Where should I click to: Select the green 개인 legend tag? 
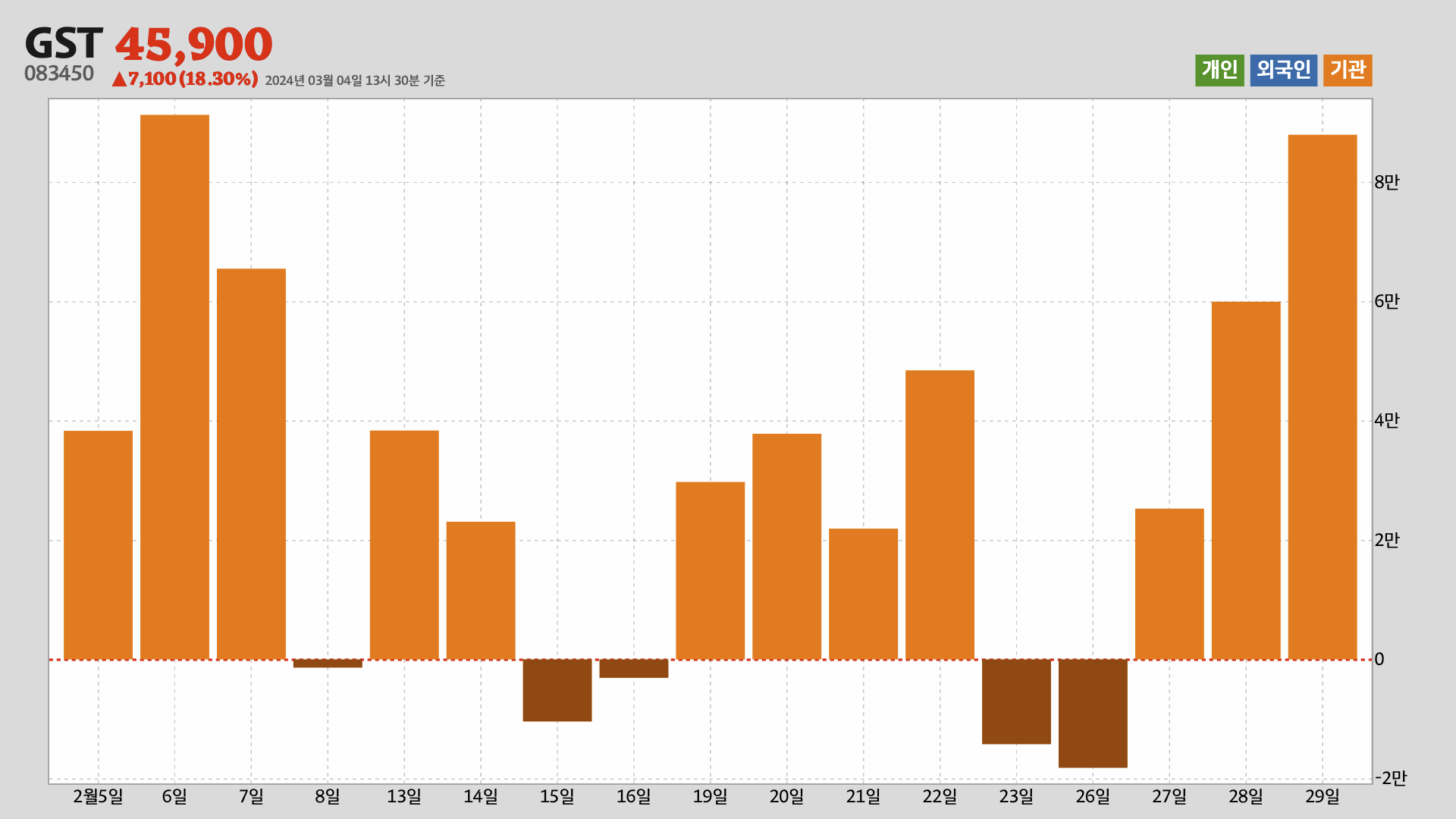pos(1219,70)
